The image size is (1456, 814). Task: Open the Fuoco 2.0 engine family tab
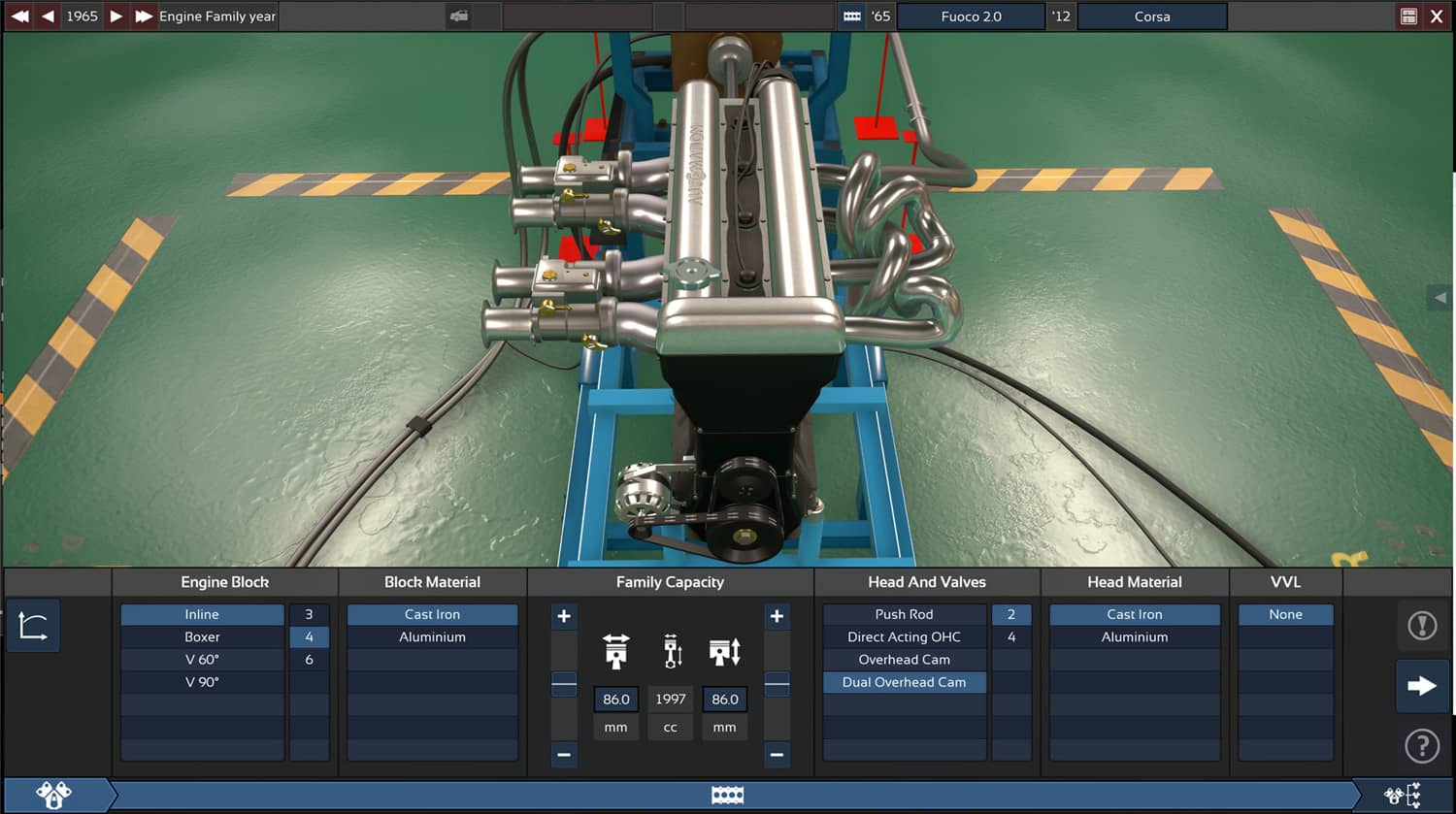971,16
